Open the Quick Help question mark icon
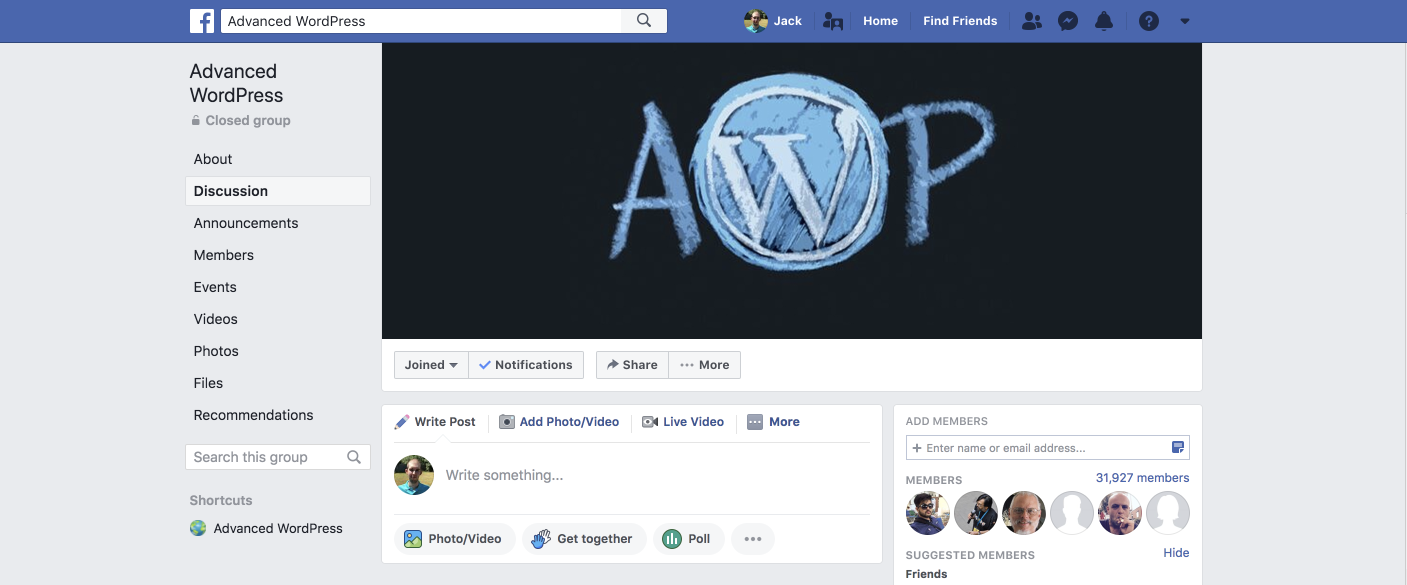The height and width of the screenshot is (585, 1407). 1149,21
